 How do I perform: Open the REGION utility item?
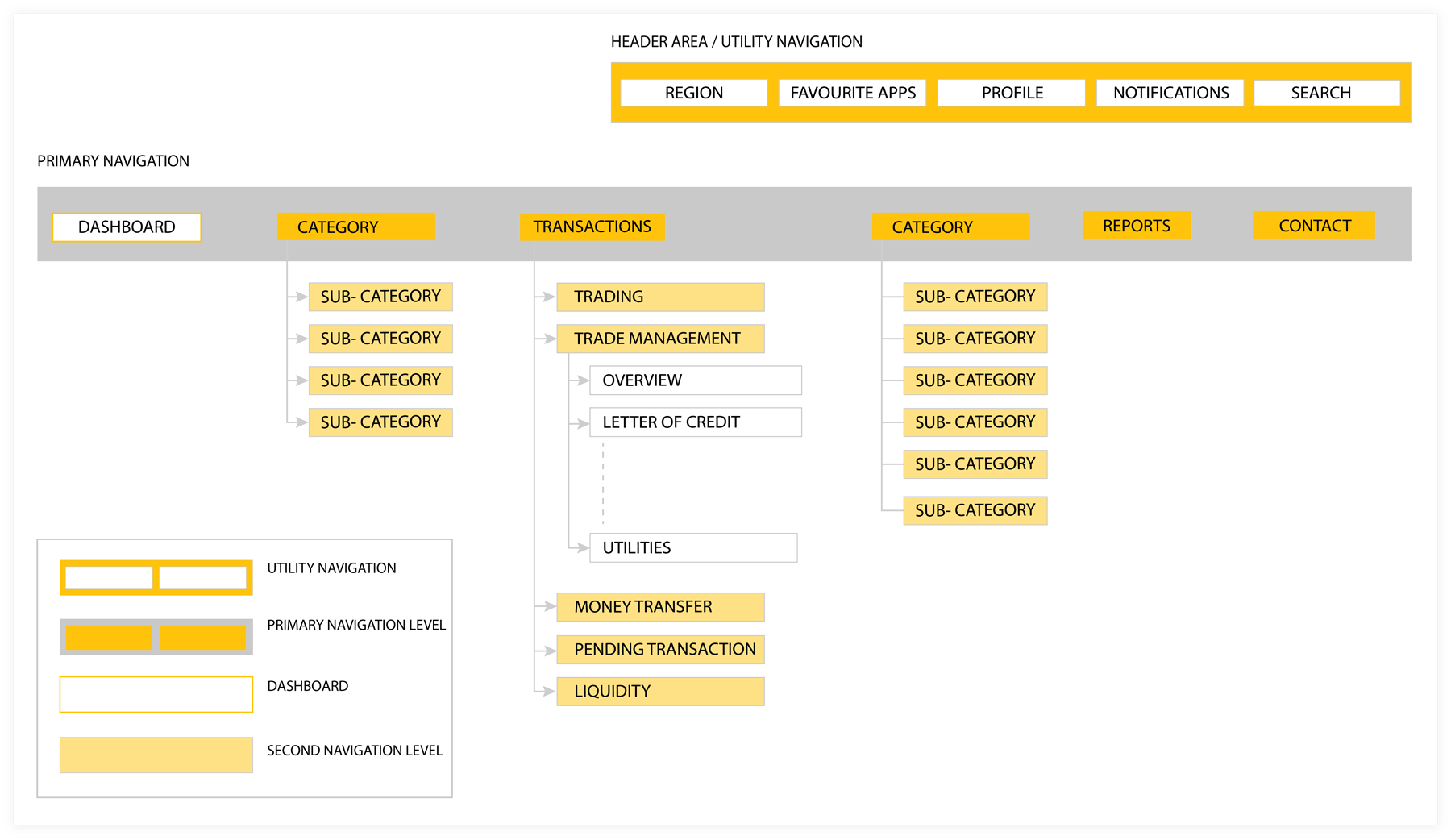(x=694, y=93)
